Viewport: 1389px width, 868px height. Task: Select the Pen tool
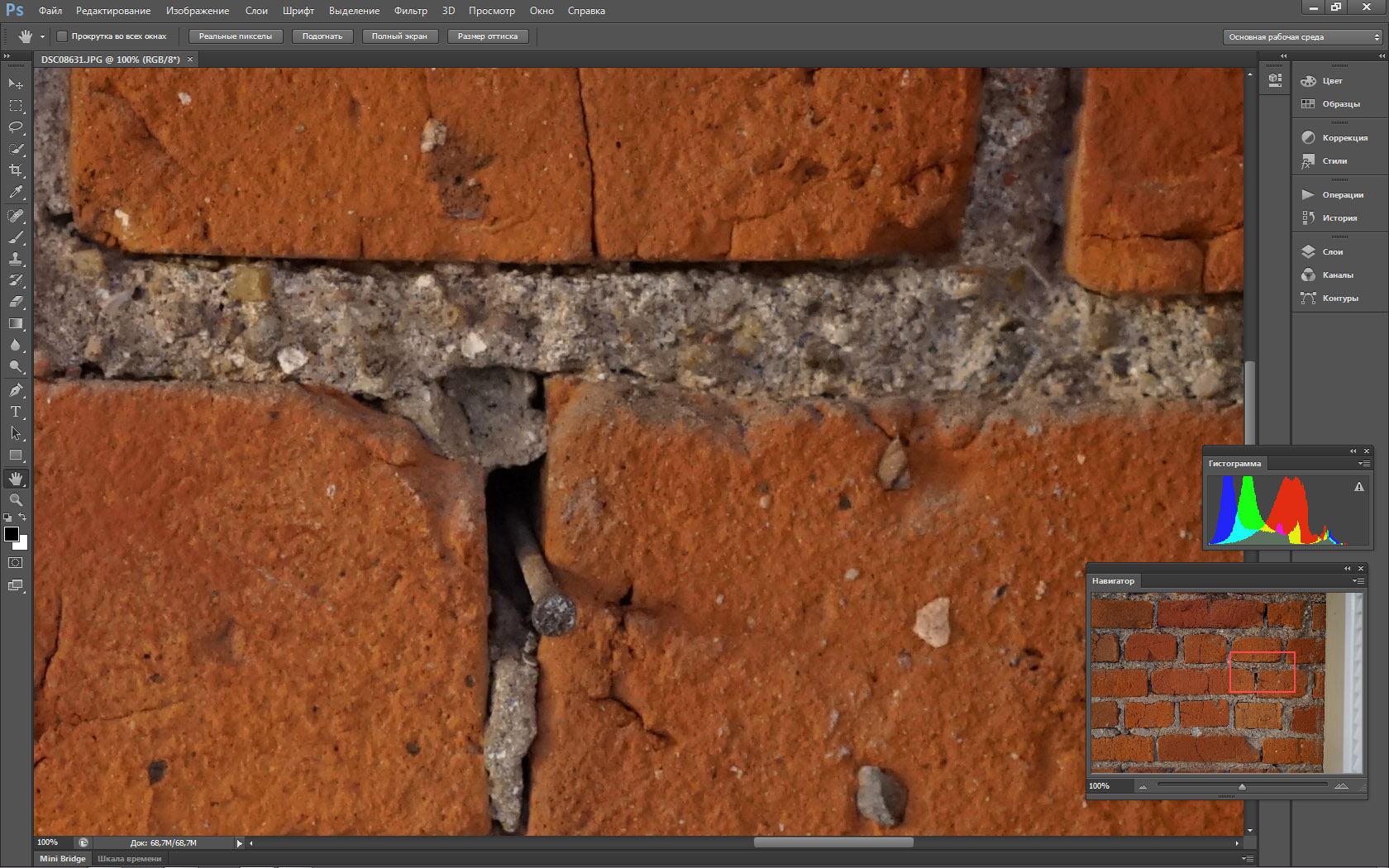click(16, 390)
